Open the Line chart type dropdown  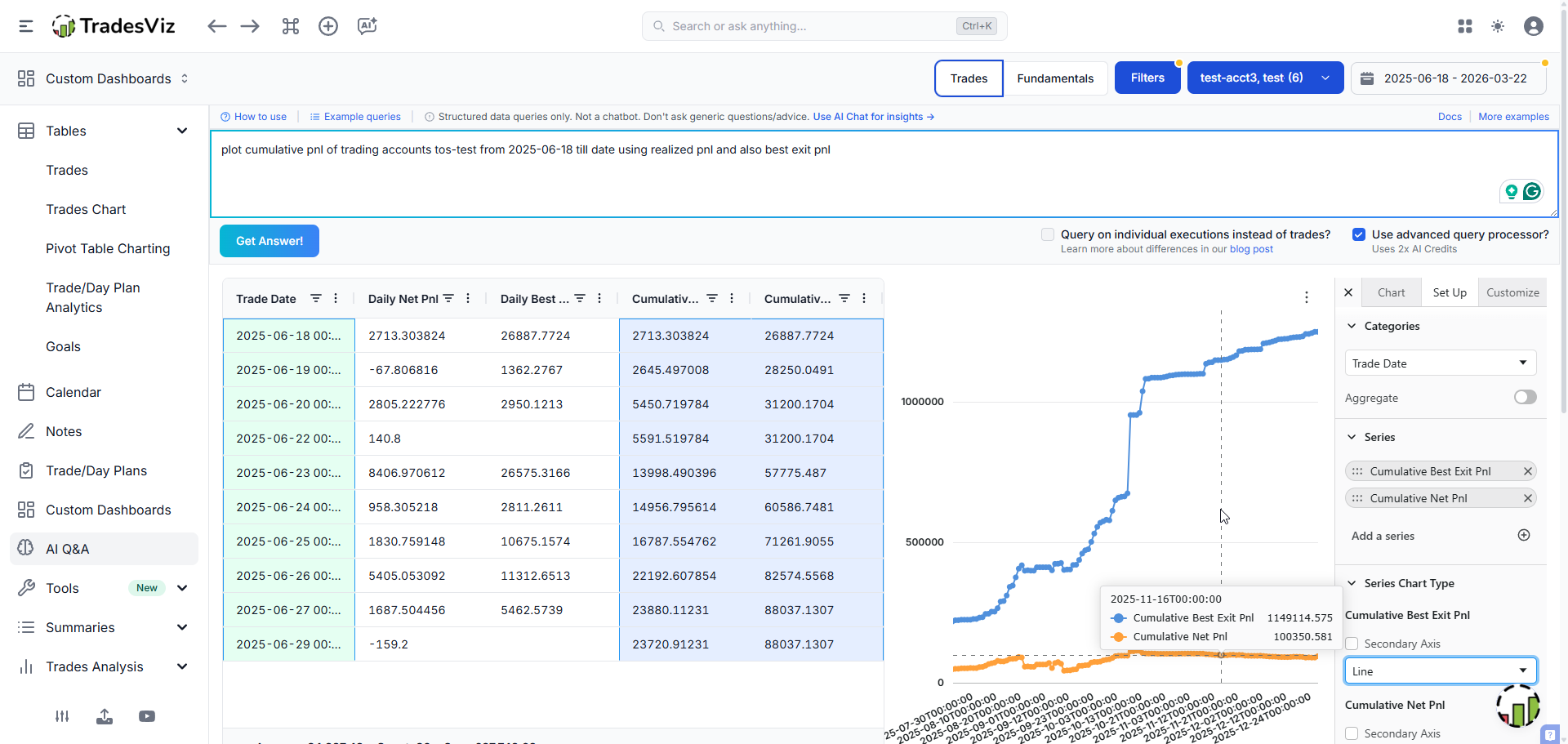(1440, 671)
